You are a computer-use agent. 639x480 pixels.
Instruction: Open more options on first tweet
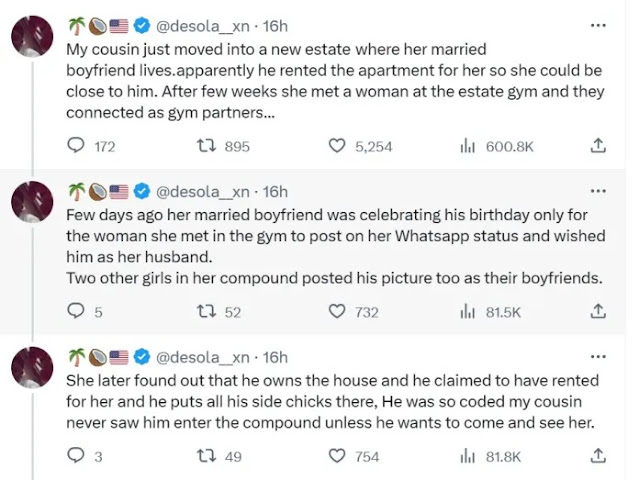pos(597,24)
